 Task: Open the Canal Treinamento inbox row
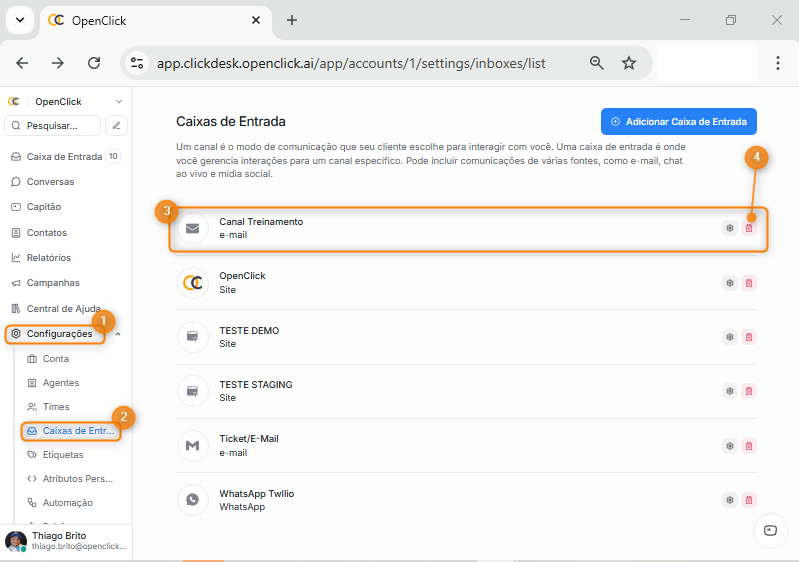coord(400,228)
